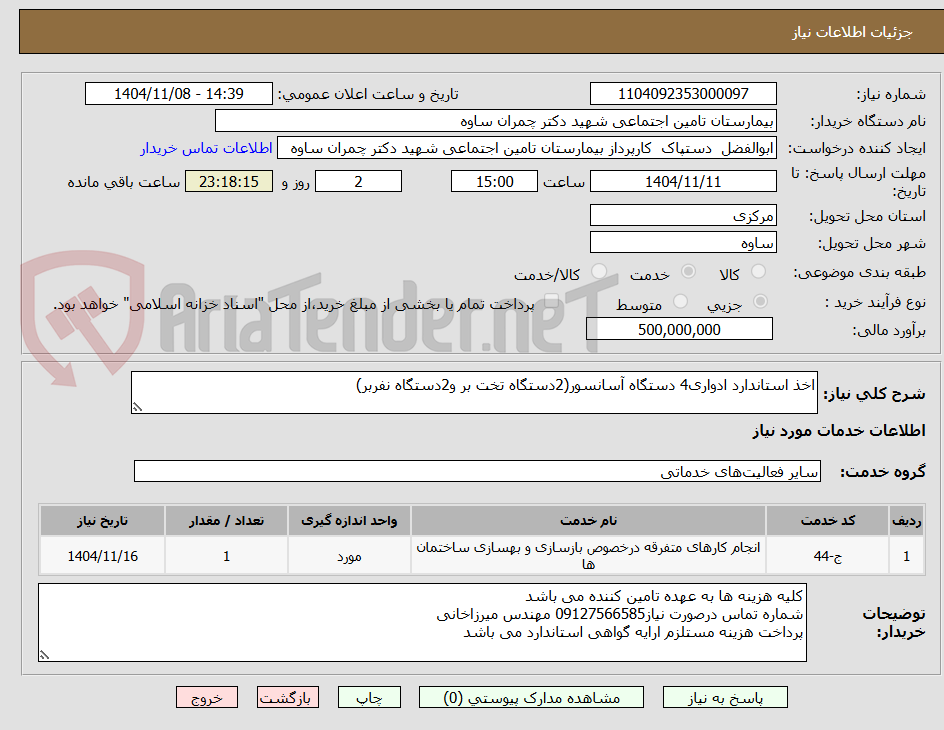Click the deadline date field 1404/11/11
The height and width of the screenshot is (730, 944).
pyautogui.click(x=683, y=181)
